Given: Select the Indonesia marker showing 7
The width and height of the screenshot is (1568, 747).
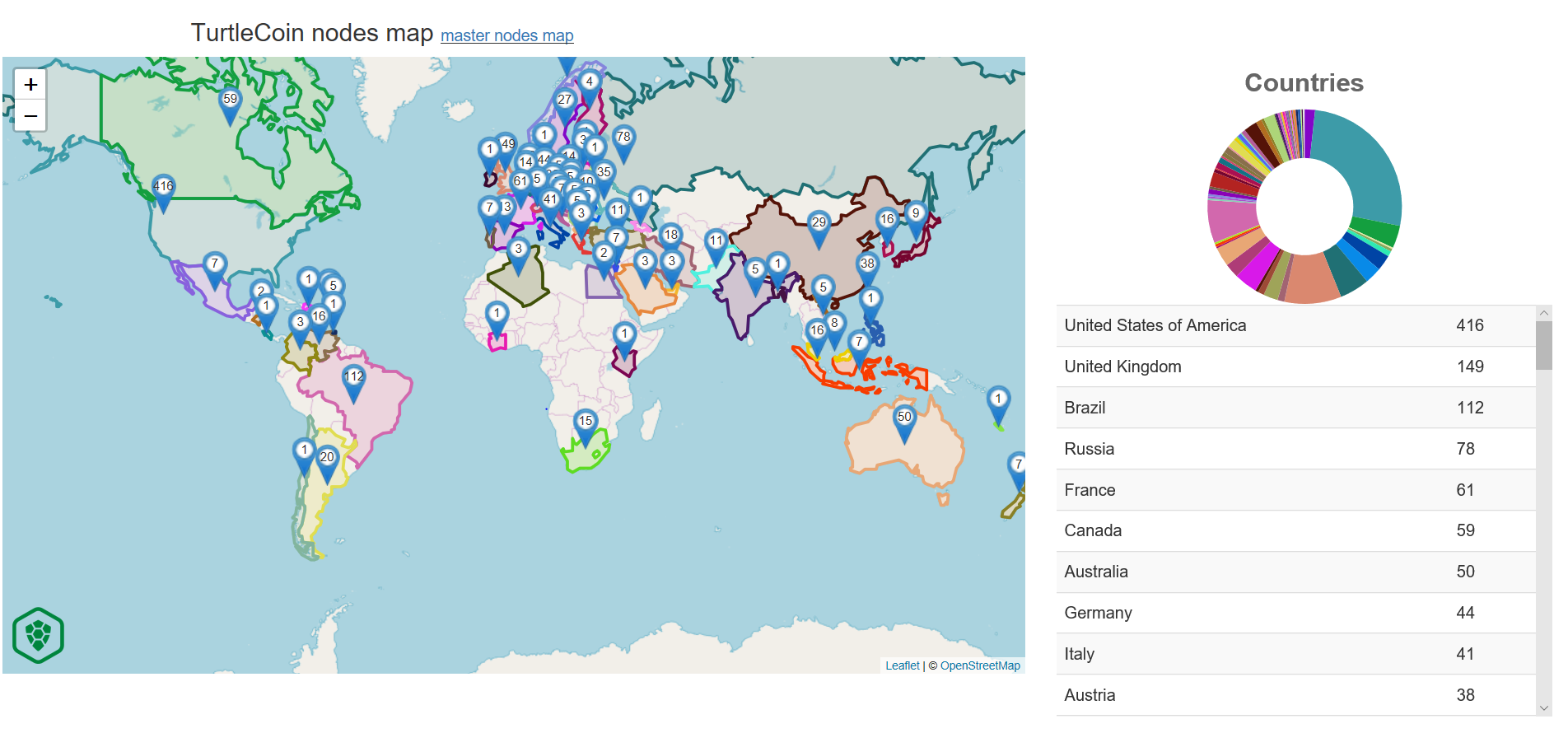Looking at the screenshot, I should point(859,348).
